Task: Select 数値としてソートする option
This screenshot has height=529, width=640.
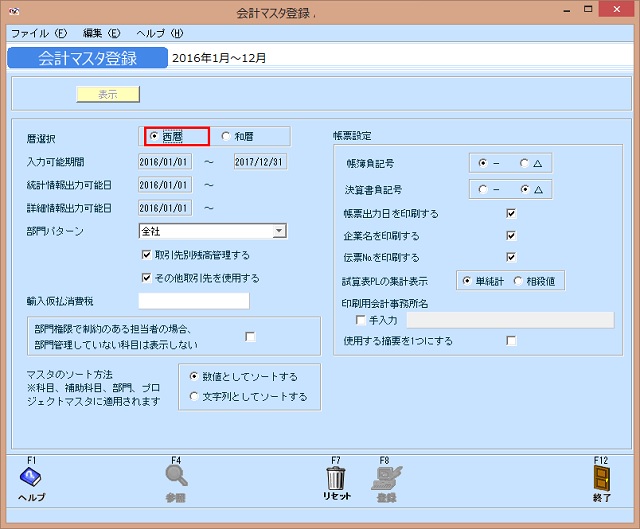Action: pyautogui.click(x=194, y=376)
